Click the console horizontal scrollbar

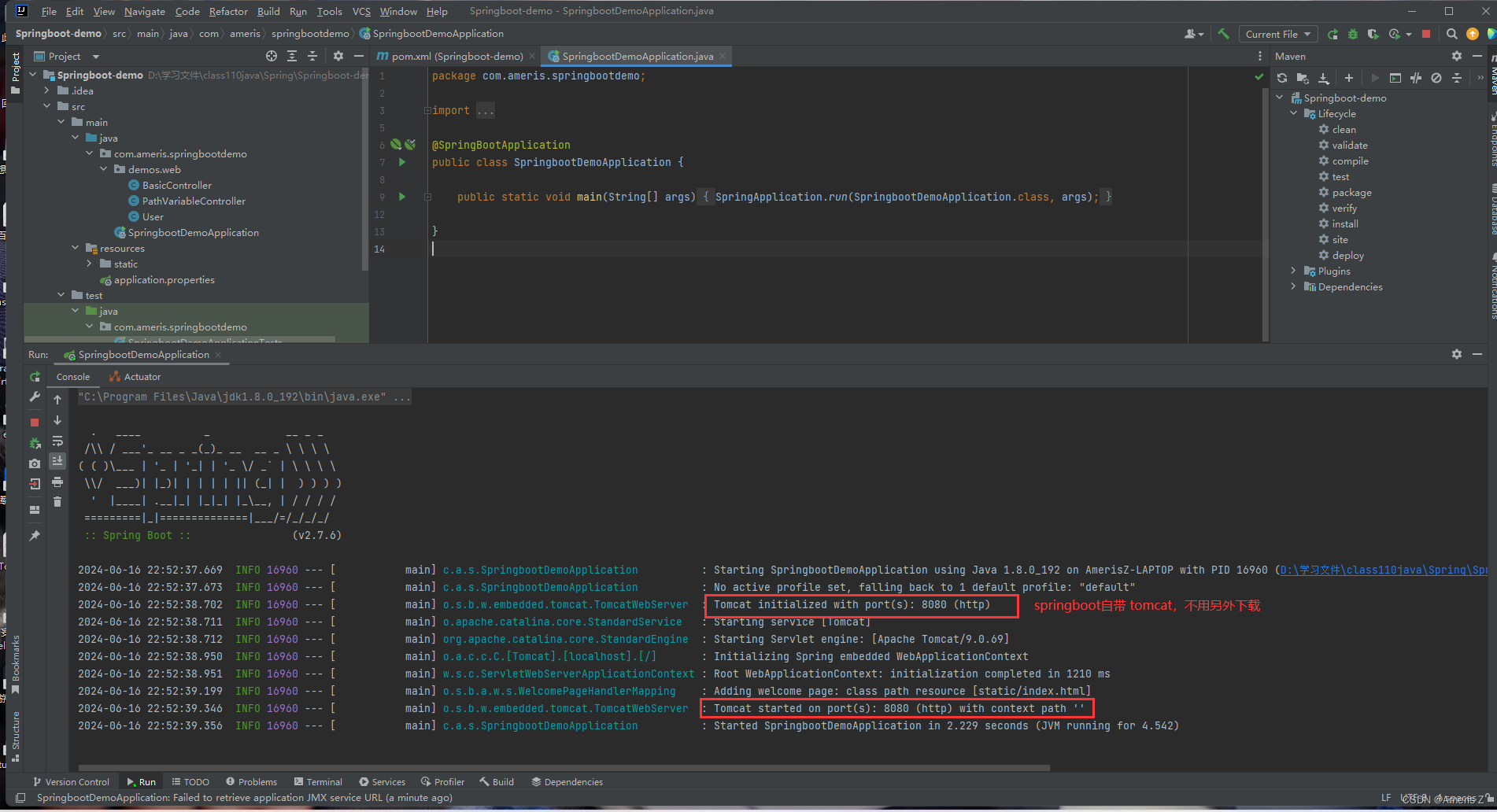564,767
